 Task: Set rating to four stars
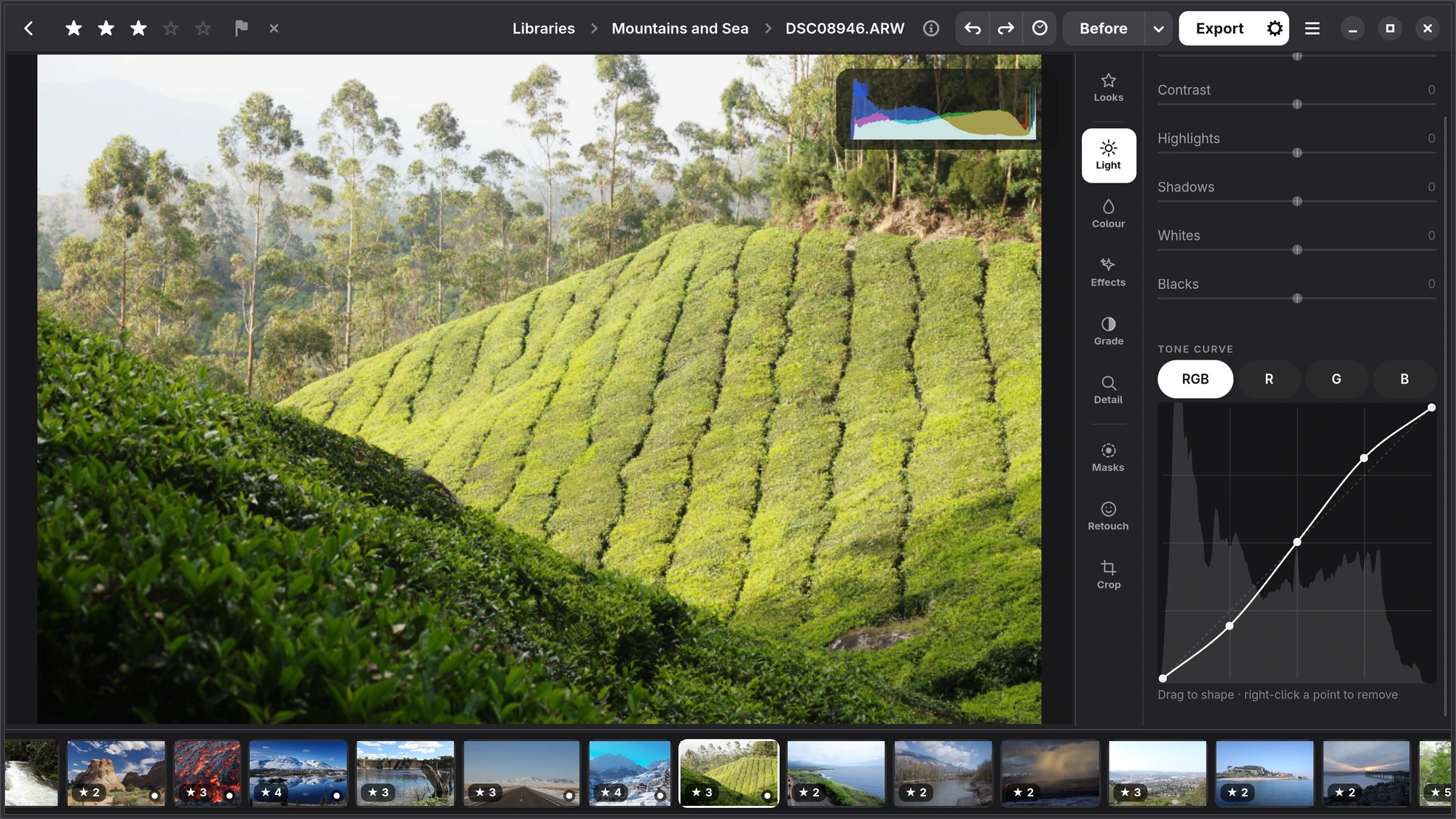[x=170, y=28]
